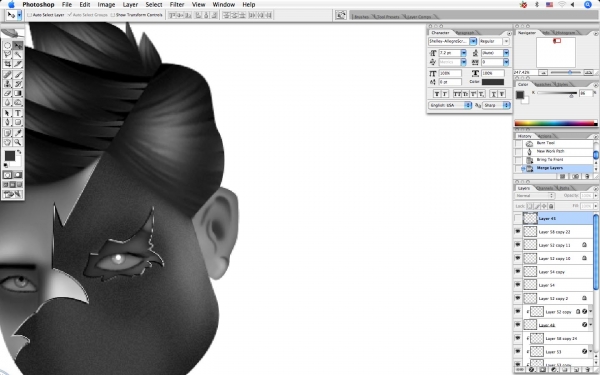The height and width of the screenshot is (375, 600).
Task: Toggle Faux Bold in Character panel
Action: click(437, 94)
